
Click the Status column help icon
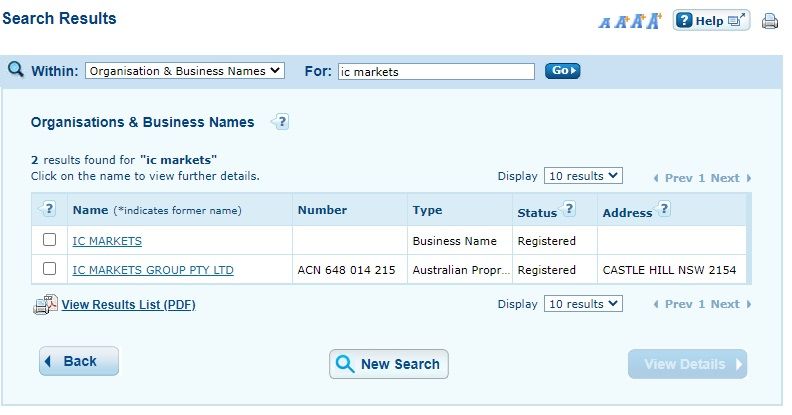pos(568,209)
